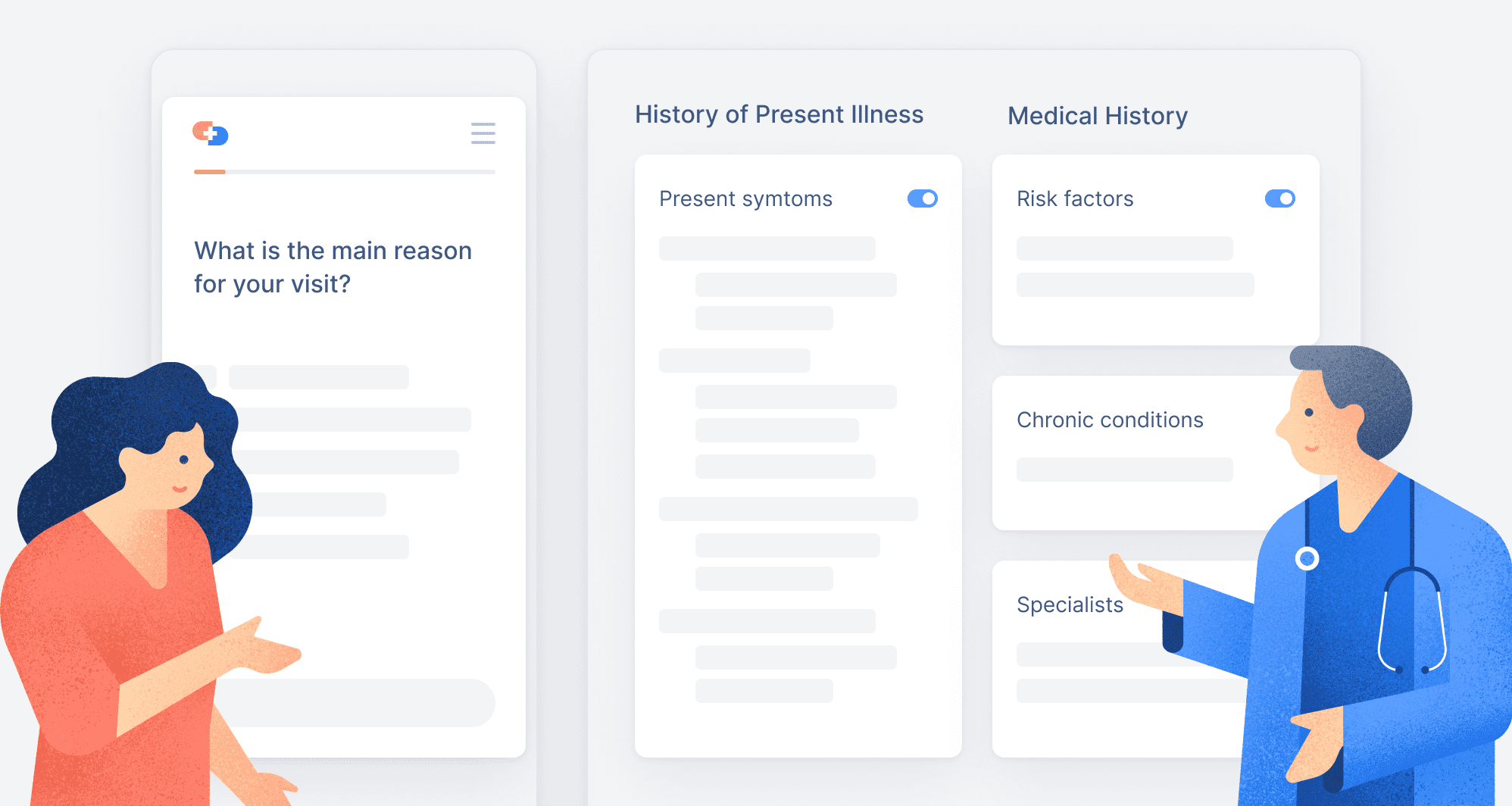This screenshot has height=806, width=1512.
Task: Click the main reason question text
Action: [333, 267]
